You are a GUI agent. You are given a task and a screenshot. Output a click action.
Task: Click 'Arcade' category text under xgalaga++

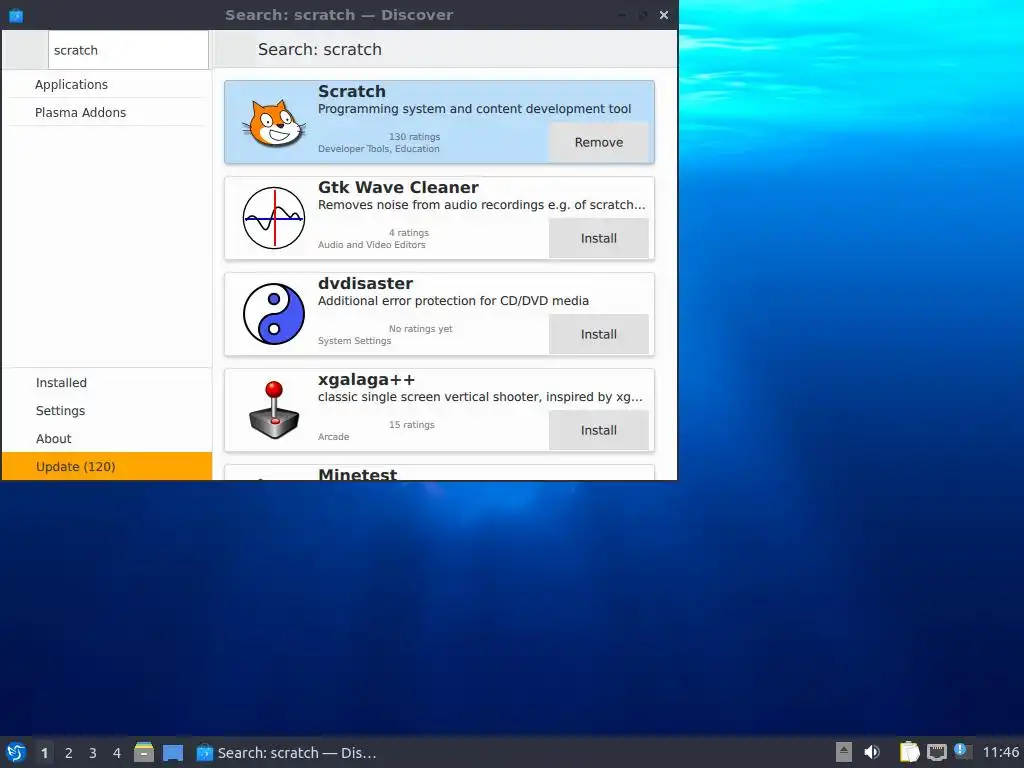tap(334, 437)
